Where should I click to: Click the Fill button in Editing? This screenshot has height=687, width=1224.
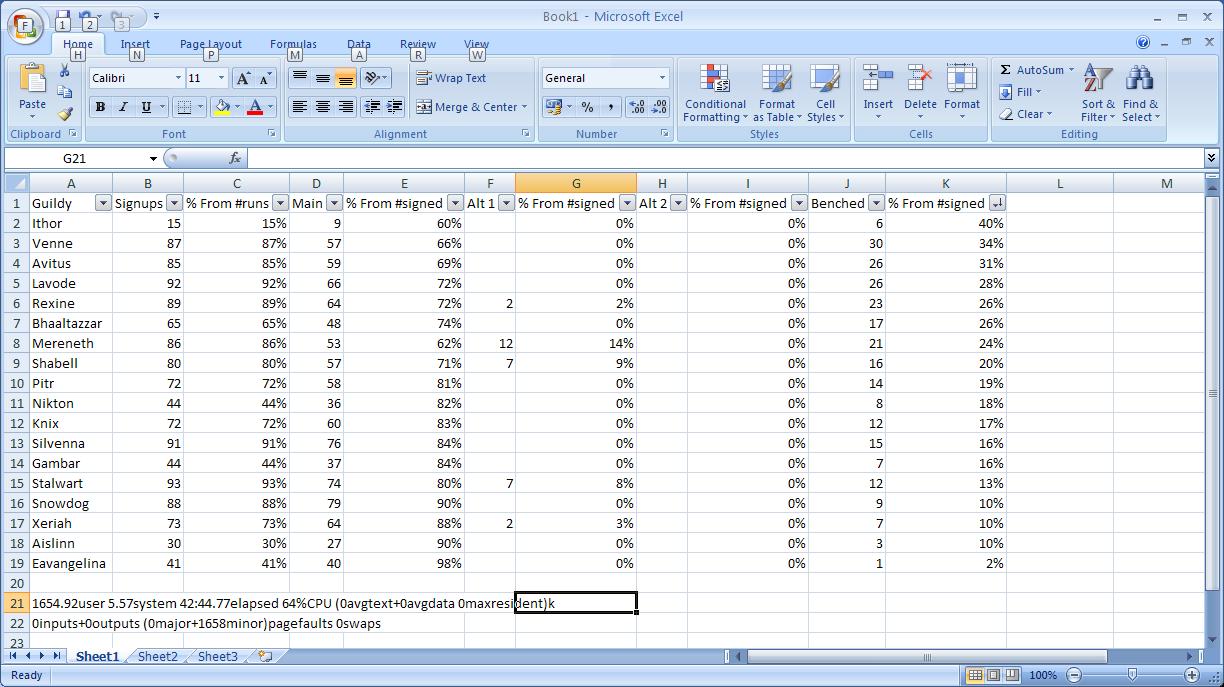(x=1019, y=92)
